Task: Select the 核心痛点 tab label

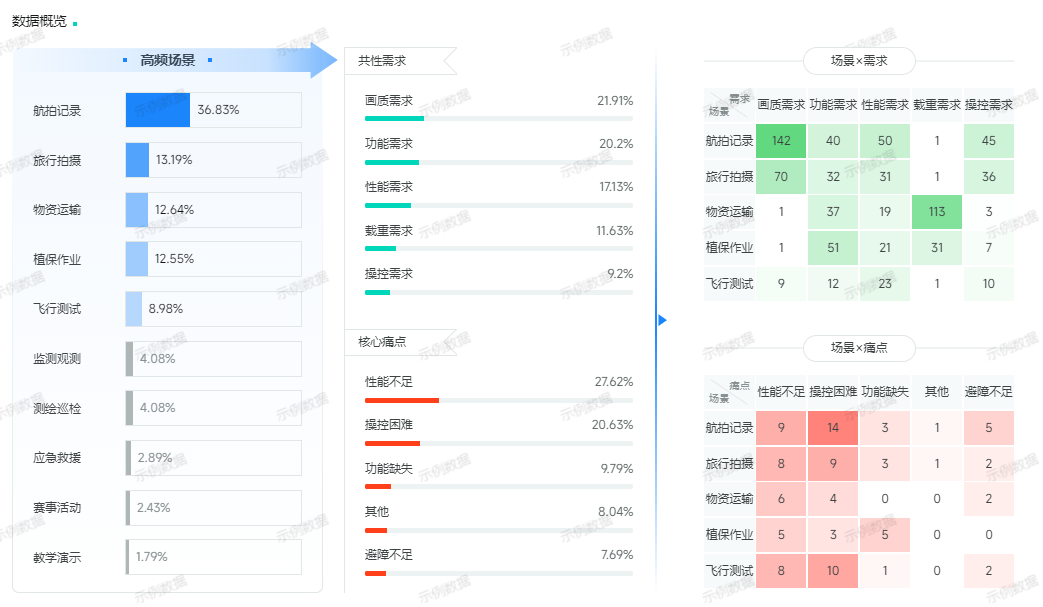Action: 383,341
